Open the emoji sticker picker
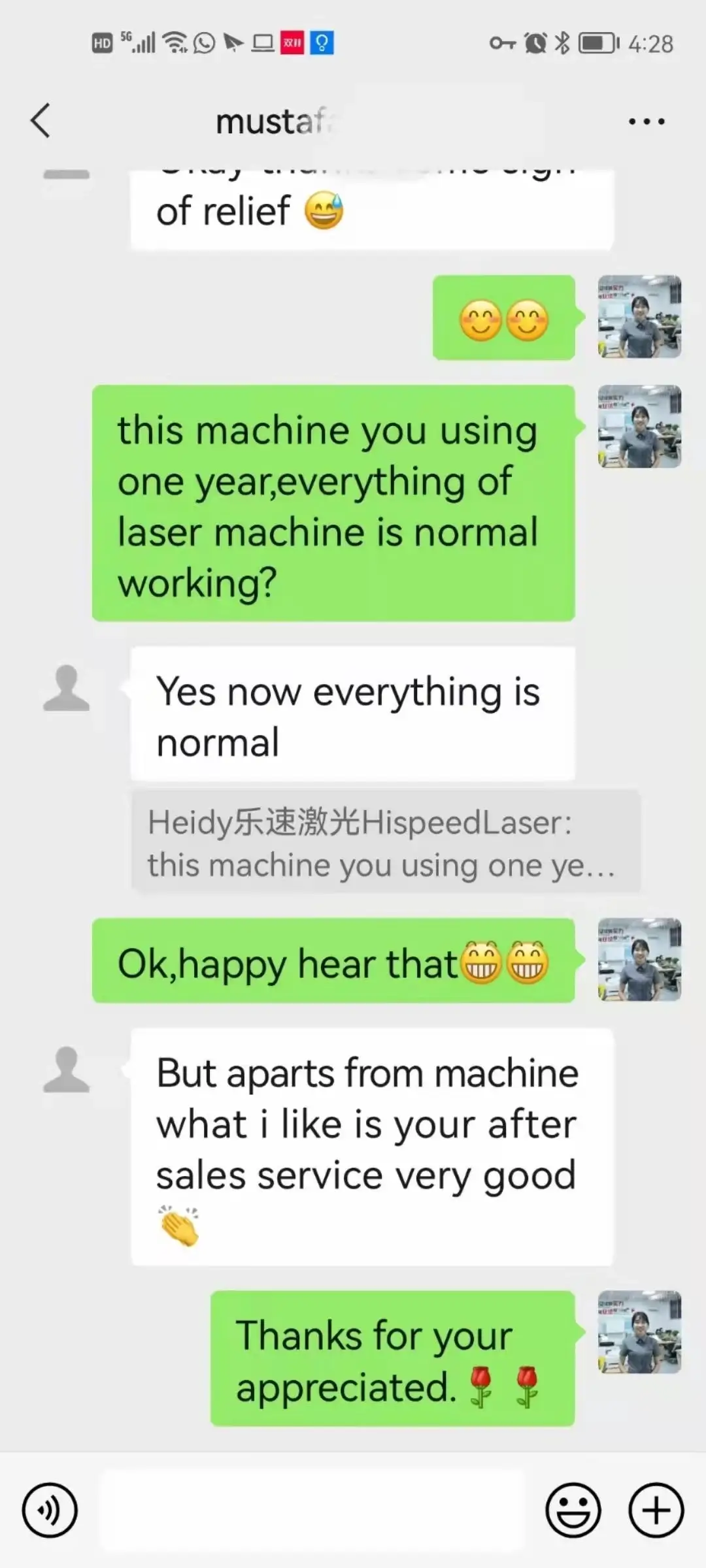 coord(573,1511)
